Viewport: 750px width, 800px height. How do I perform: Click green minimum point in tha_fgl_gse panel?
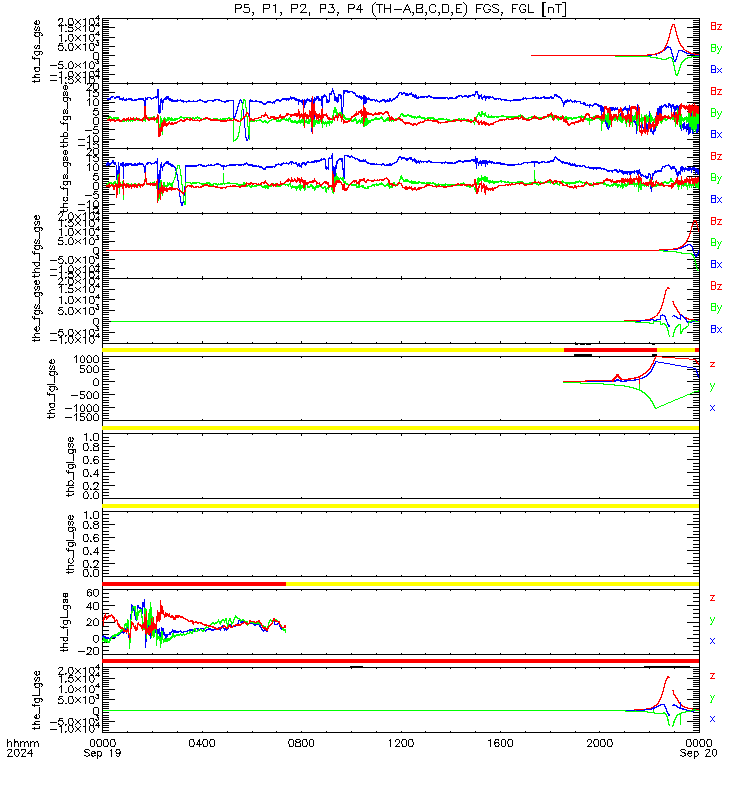[x=656, y=408]
